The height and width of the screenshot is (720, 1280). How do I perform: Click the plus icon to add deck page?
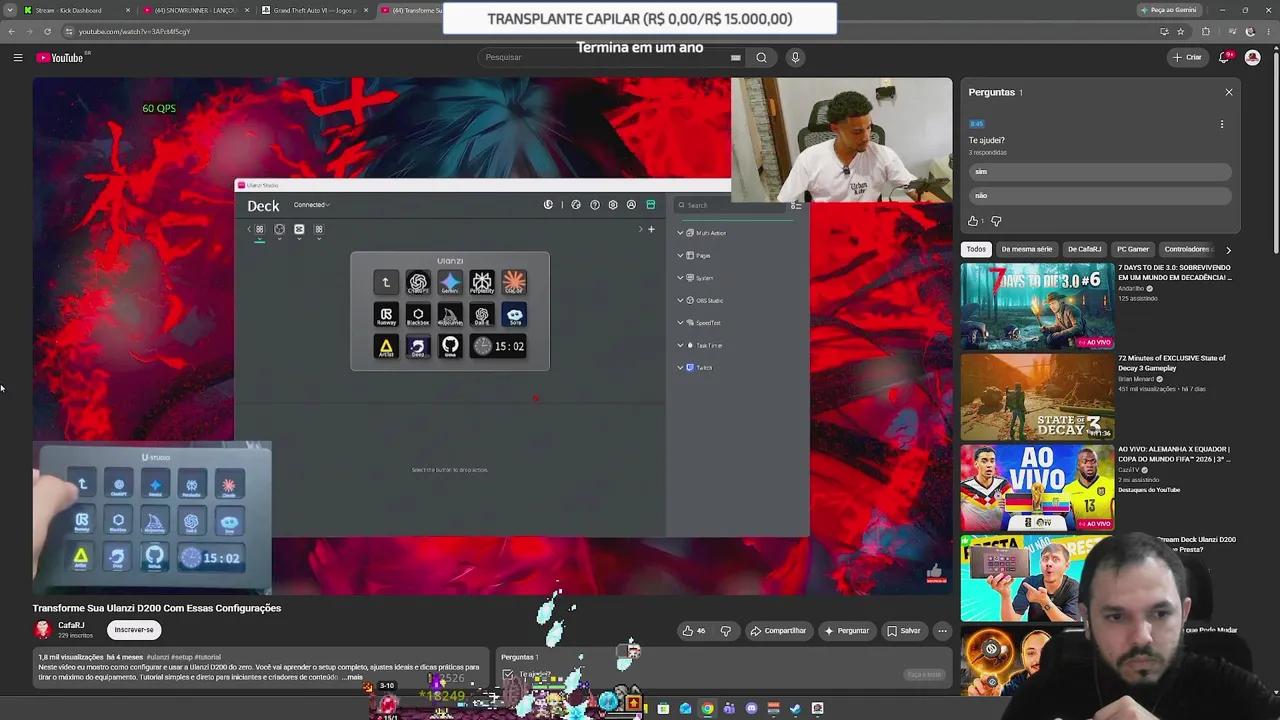click(651, 229)
